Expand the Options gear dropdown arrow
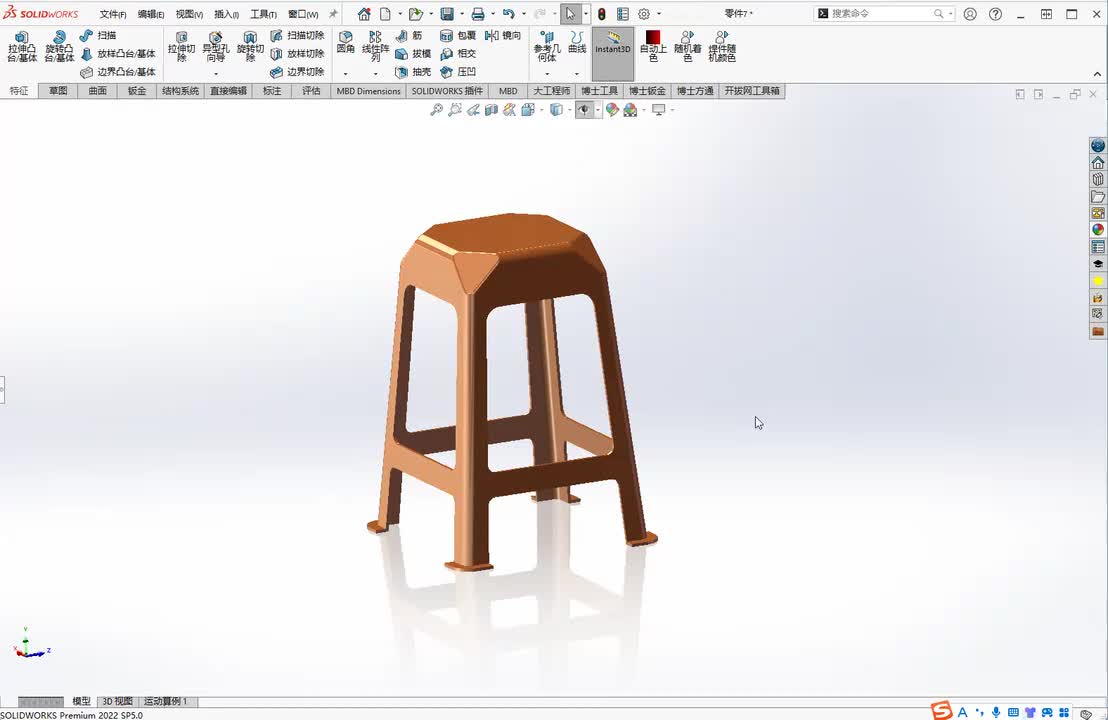The image size is (1108, 720). tap(659, 14)
